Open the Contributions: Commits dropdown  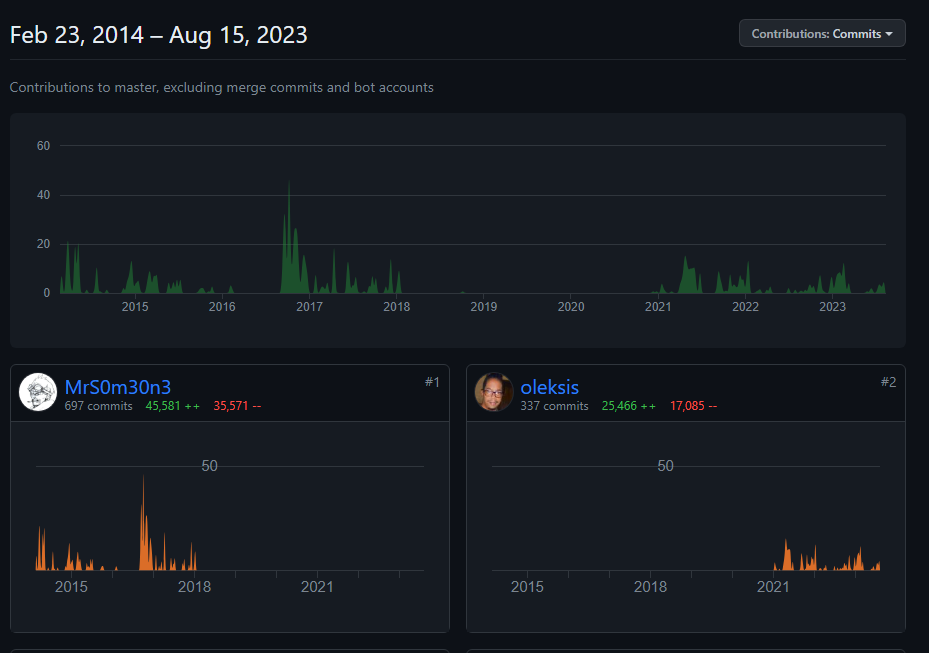(822, 34)
